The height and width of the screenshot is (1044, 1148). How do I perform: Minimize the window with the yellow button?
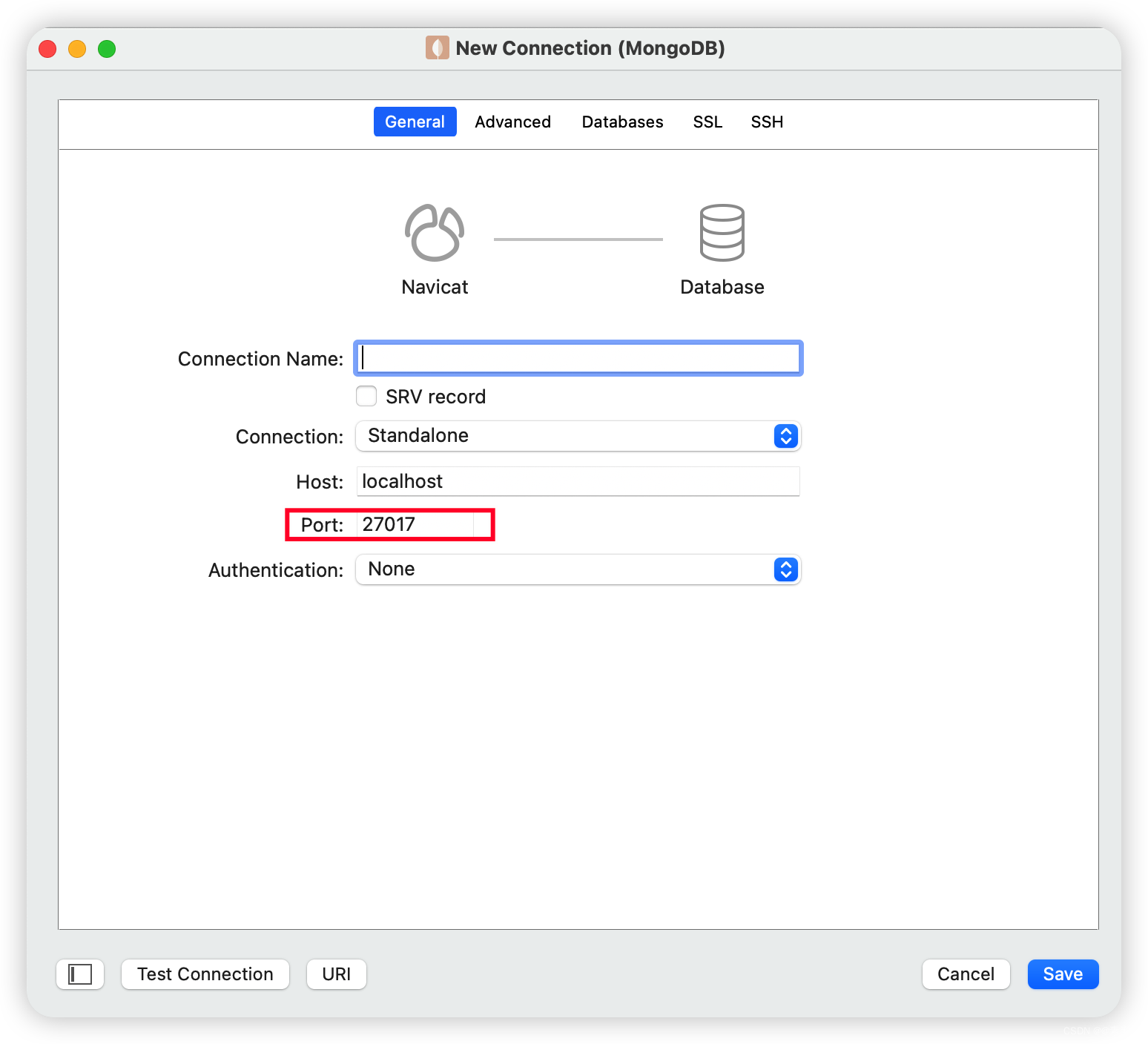pyautogui.click(x=77, y=49)
